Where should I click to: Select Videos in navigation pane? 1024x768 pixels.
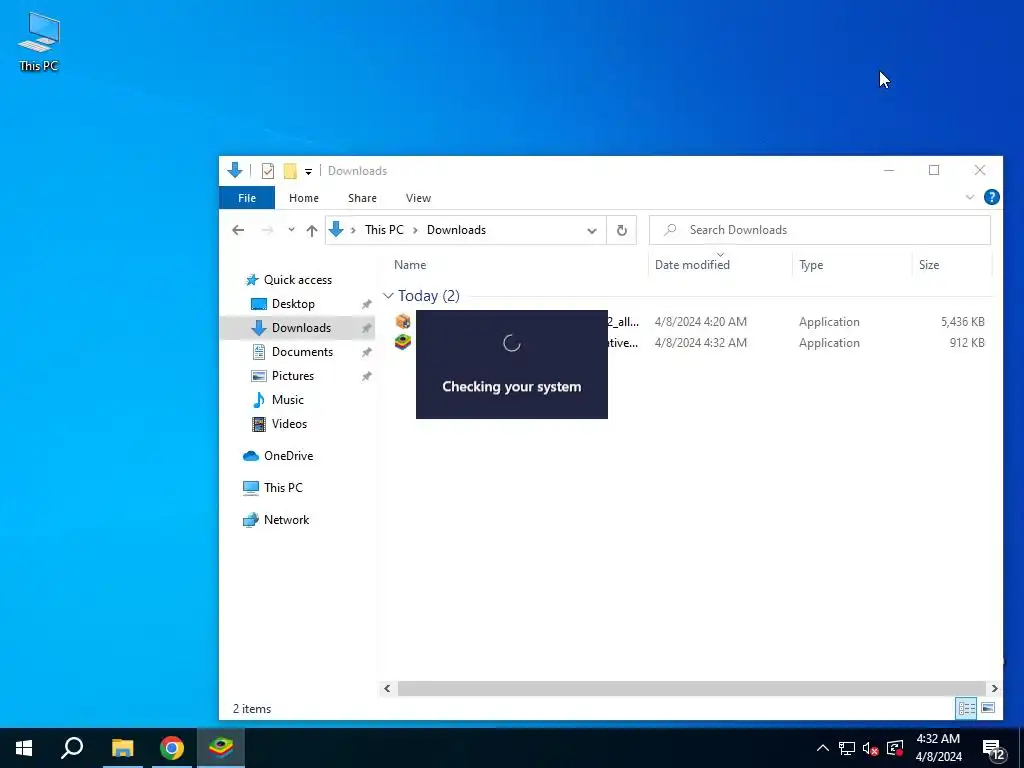289,424
